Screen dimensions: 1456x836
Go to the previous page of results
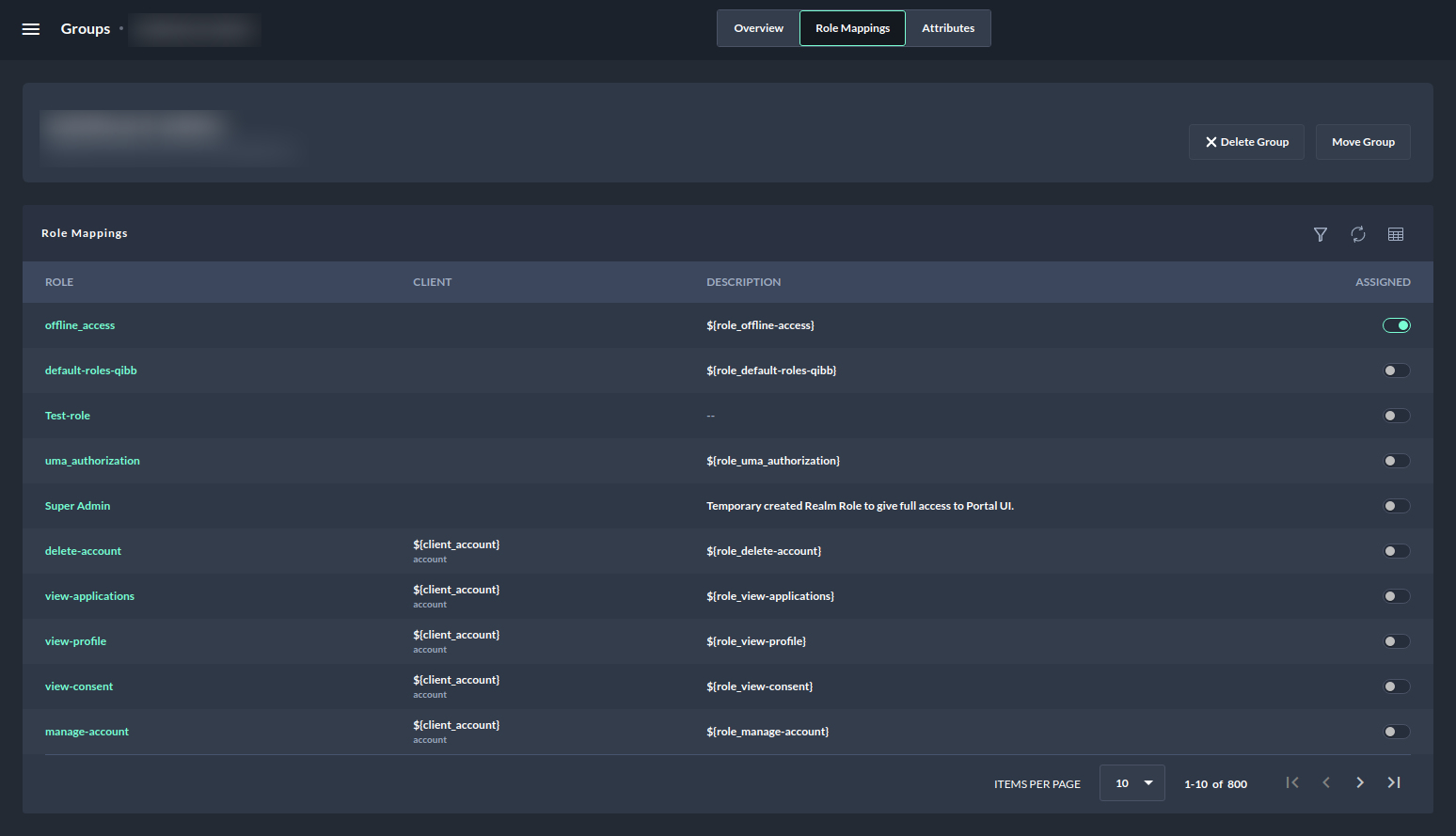point(1326,782)
